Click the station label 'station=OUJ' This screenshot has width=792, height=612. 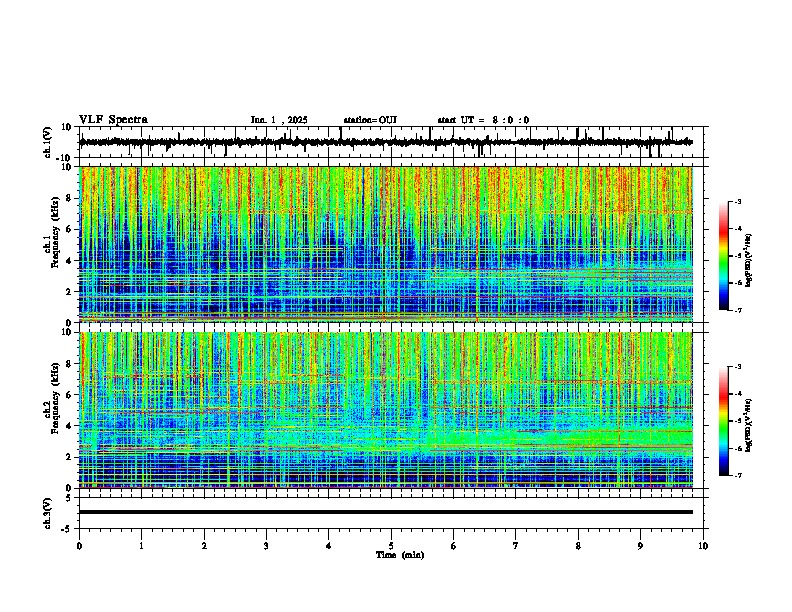370,120
